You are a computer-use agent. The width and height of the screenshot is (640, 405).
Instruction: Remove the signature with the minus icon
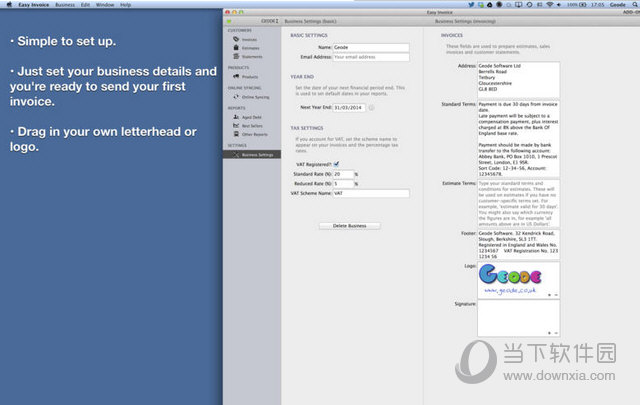coord(556,333)
